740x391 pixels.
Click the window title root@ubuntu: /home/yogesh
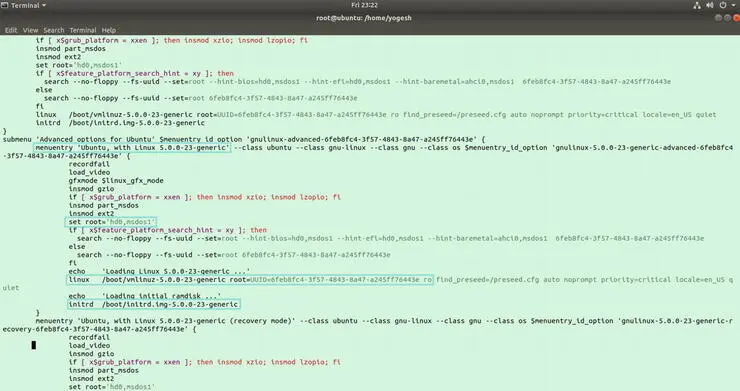[364, 18]
